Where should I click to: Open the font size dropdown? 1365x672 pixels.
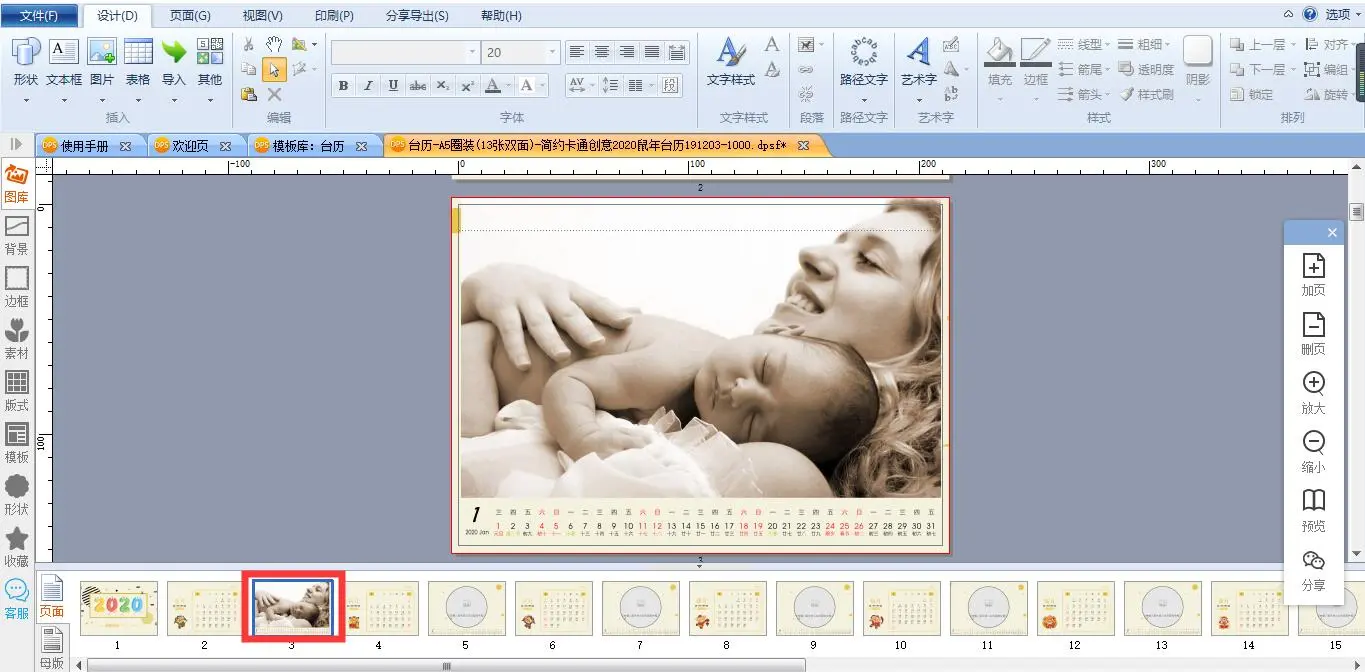tap(552, 52)
